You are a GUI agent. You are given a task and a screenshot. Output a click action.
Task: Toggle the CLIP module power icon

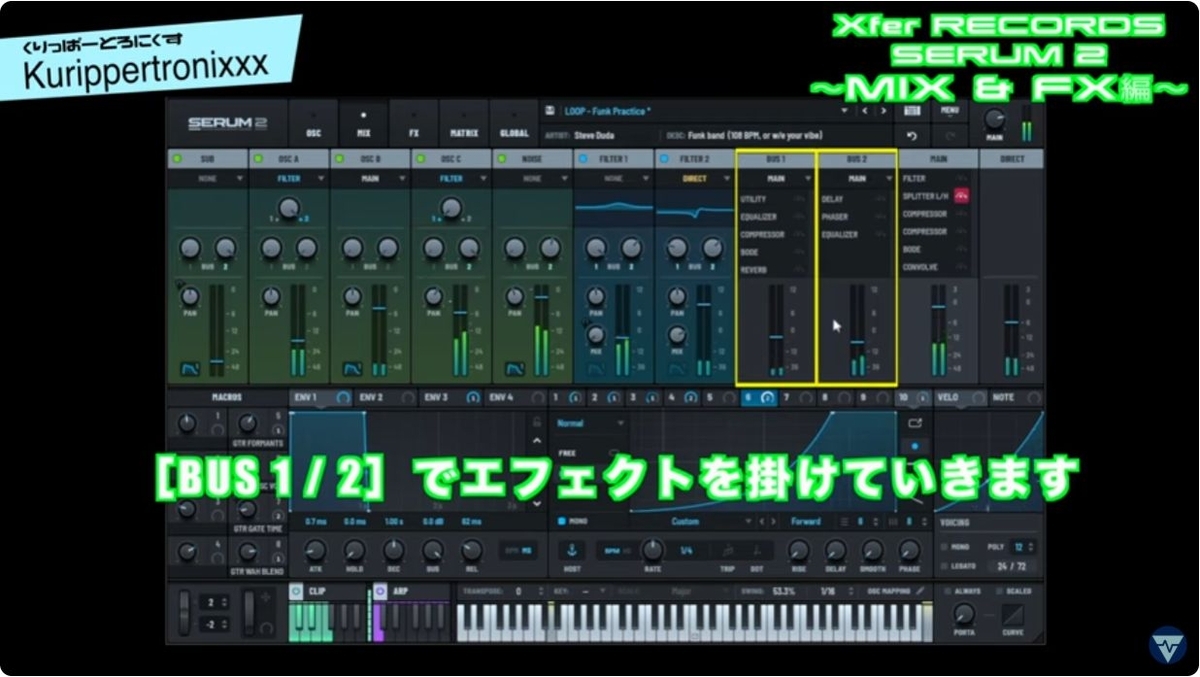point(296,591)
